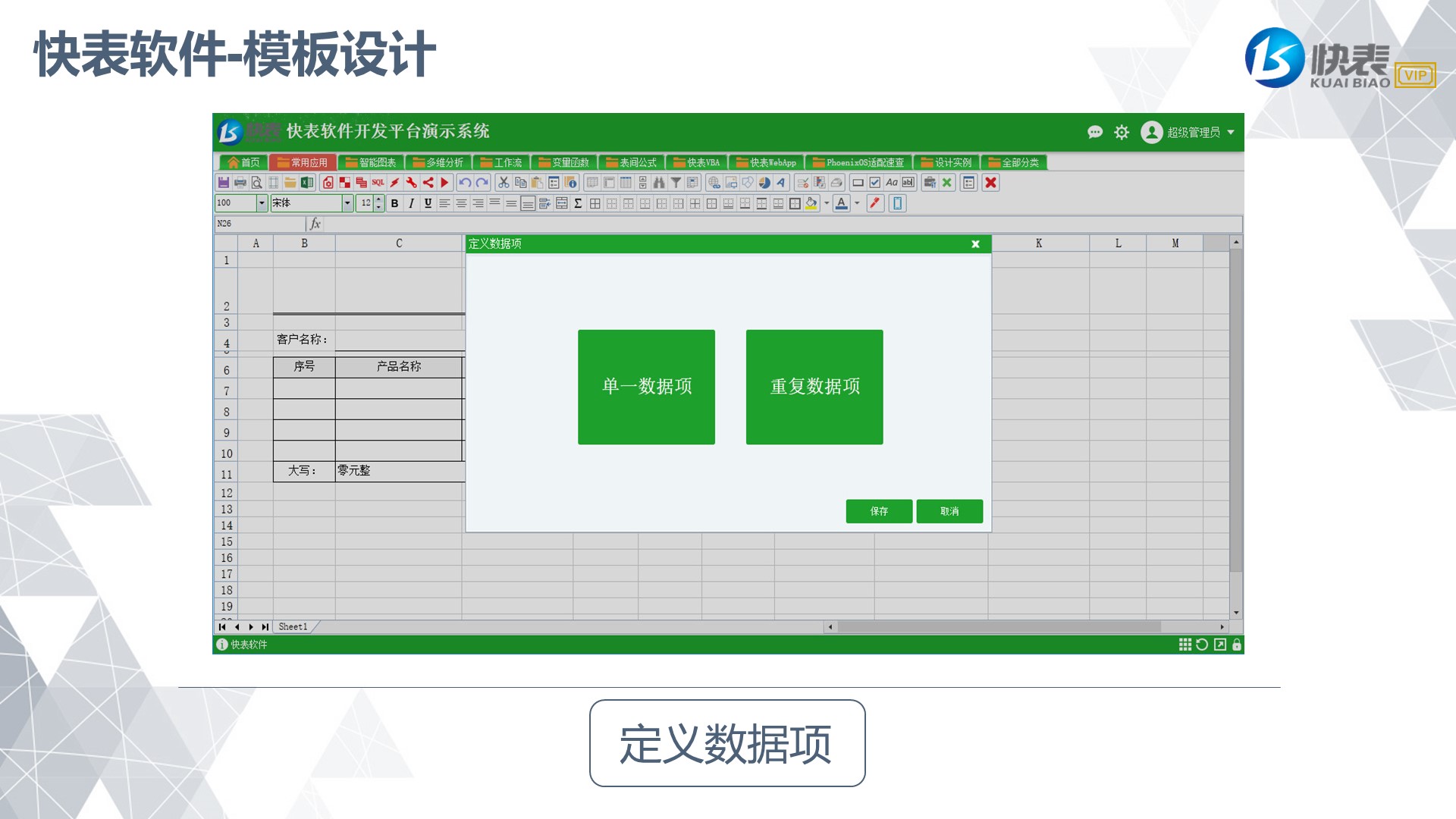
Task: Switch to 智能图表 tab
Action: (370, 162)
